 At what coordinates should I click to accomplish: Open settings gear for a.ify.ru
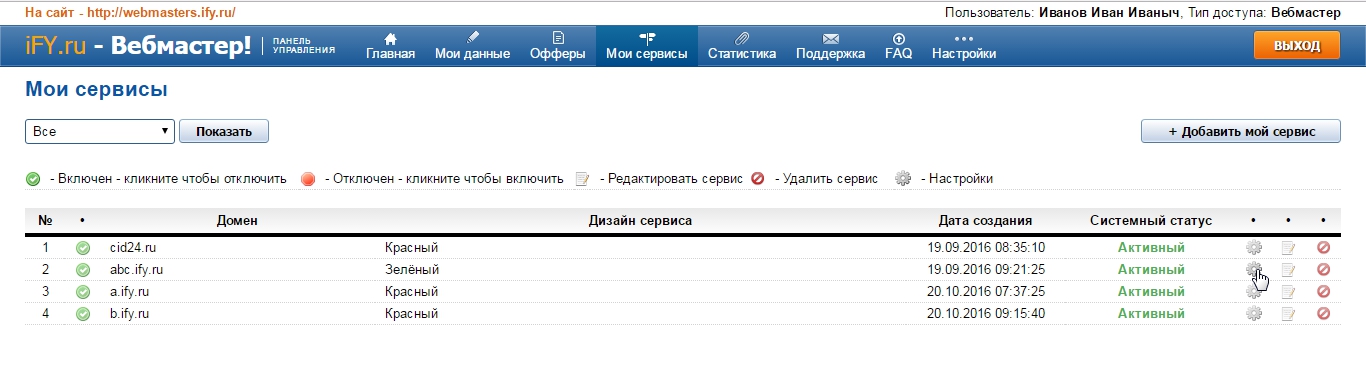click(1253, 291)
